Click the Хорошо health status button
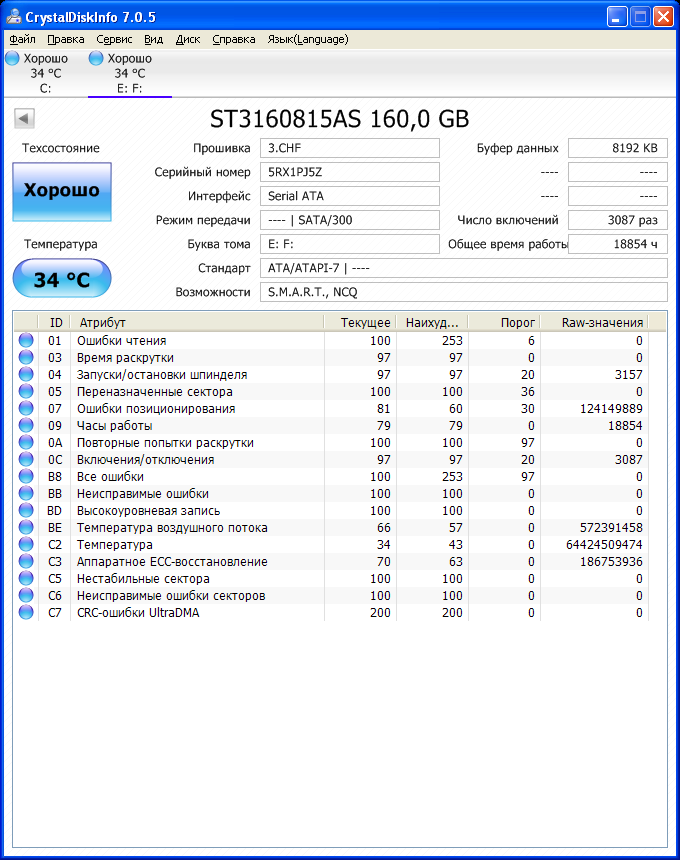 click(x=62, y=190)
